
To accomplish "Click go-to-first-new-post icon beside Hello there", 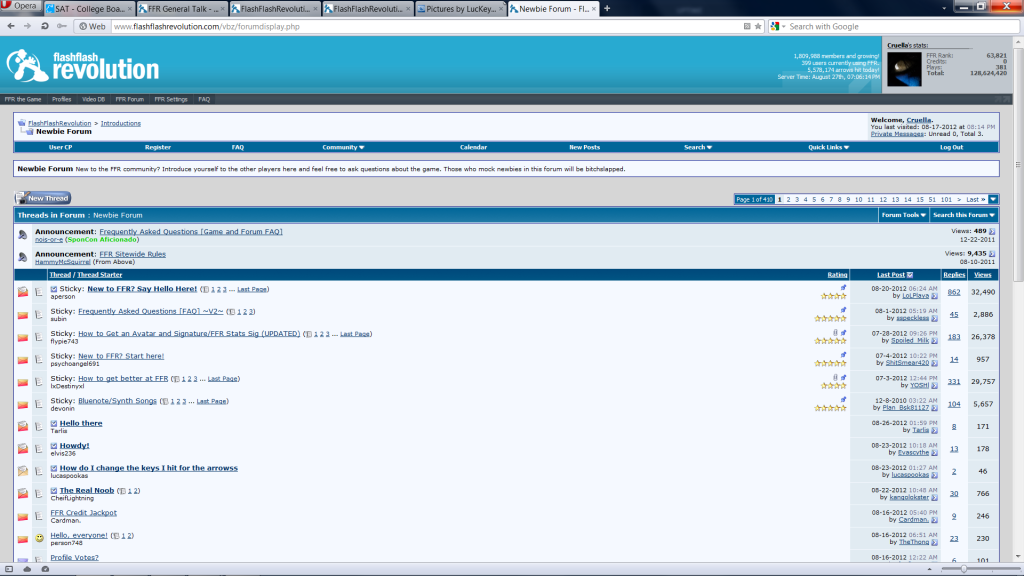I will point(54,424).
